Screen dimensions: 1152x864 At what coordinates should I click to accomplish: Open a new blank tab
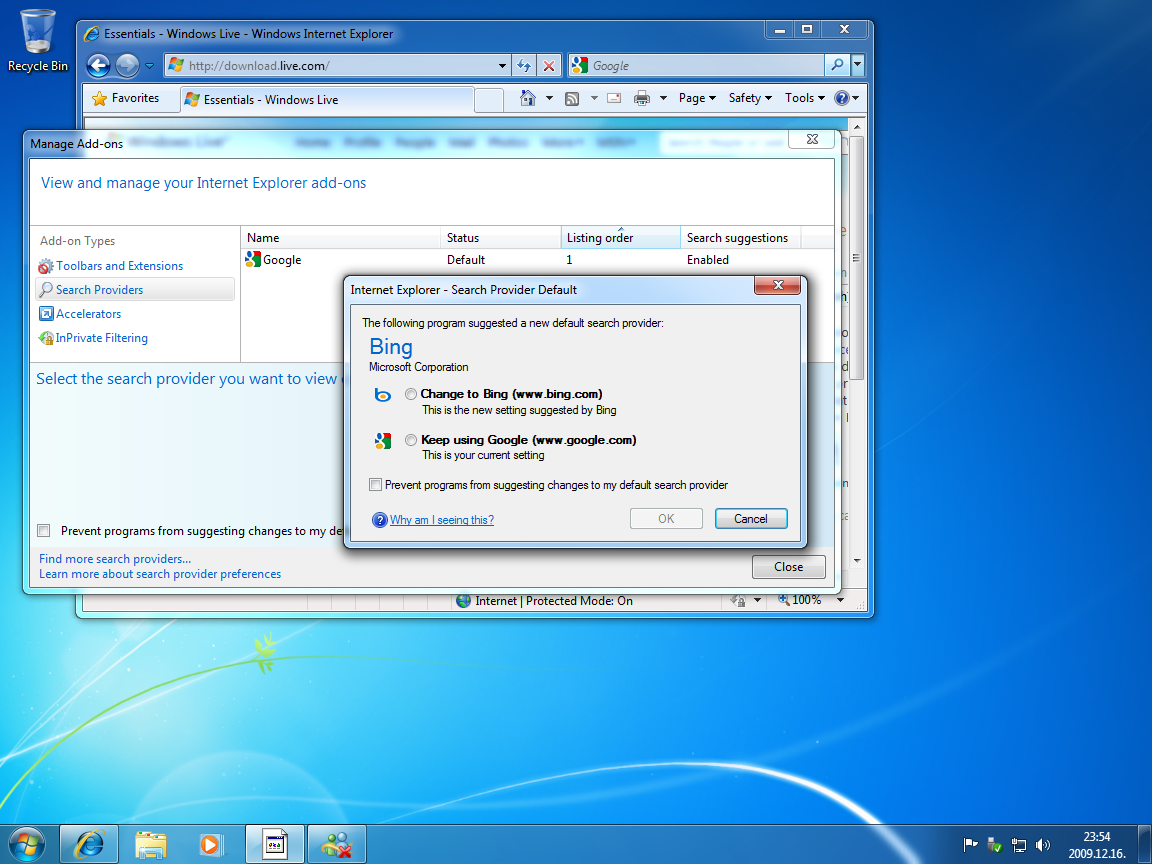click(x=489, y=100)
